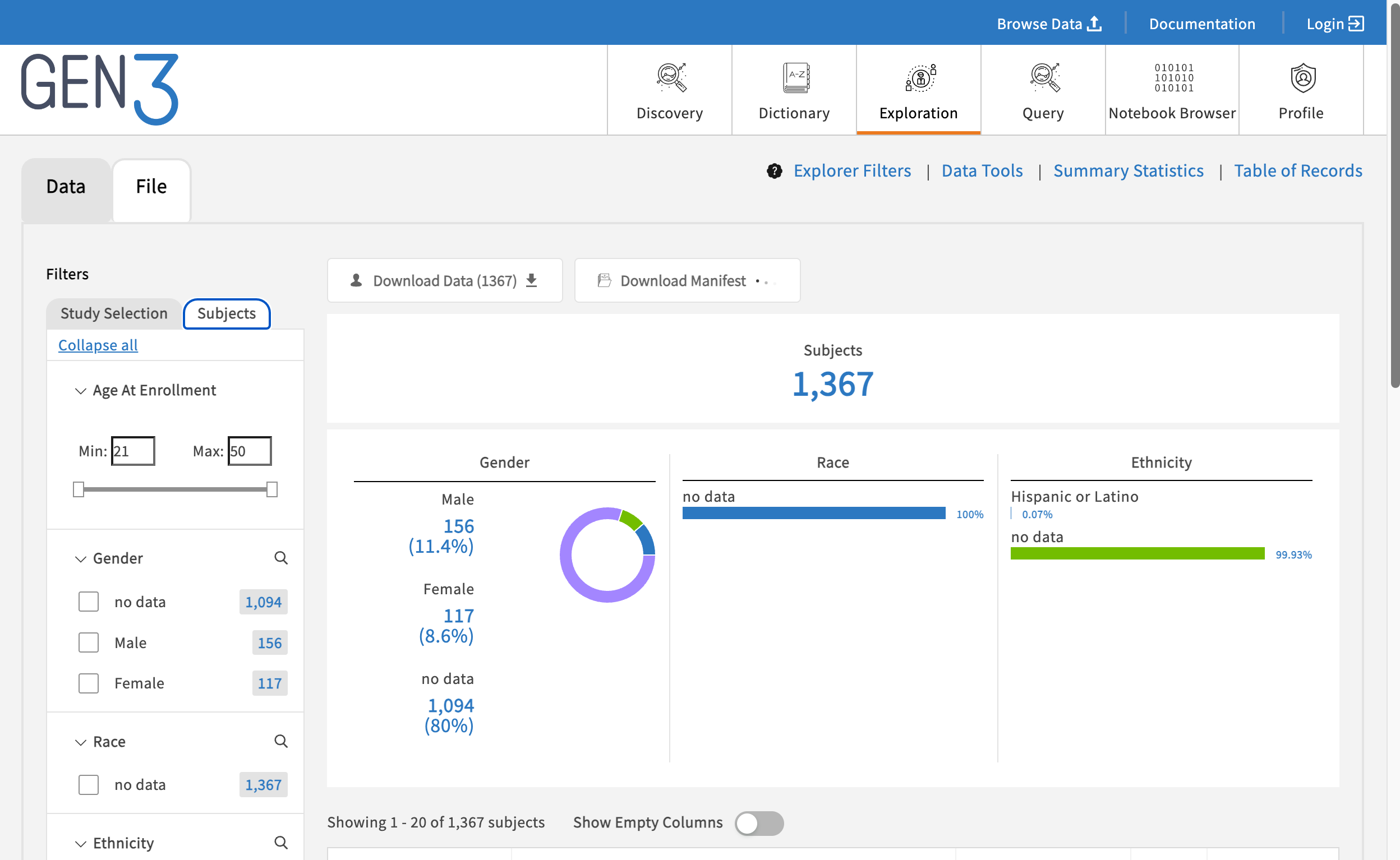
Task: Click the Ethnicity 'no data' green bar
Action: pos(1137,553)
